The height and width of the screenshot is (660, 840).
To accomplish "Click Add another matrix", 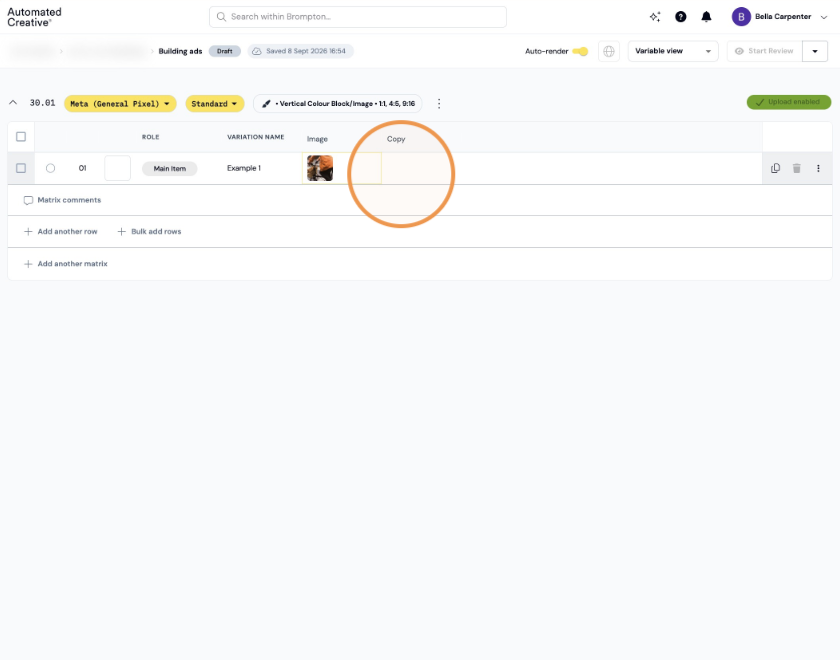I will [x=66, y=264].
